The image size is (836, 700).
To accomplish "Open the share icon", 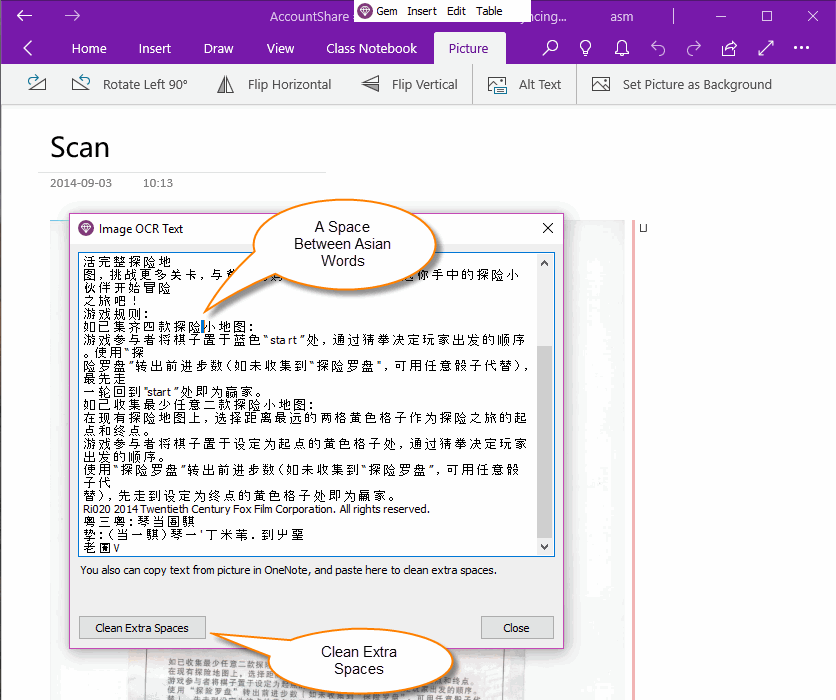I will (729, 49).
